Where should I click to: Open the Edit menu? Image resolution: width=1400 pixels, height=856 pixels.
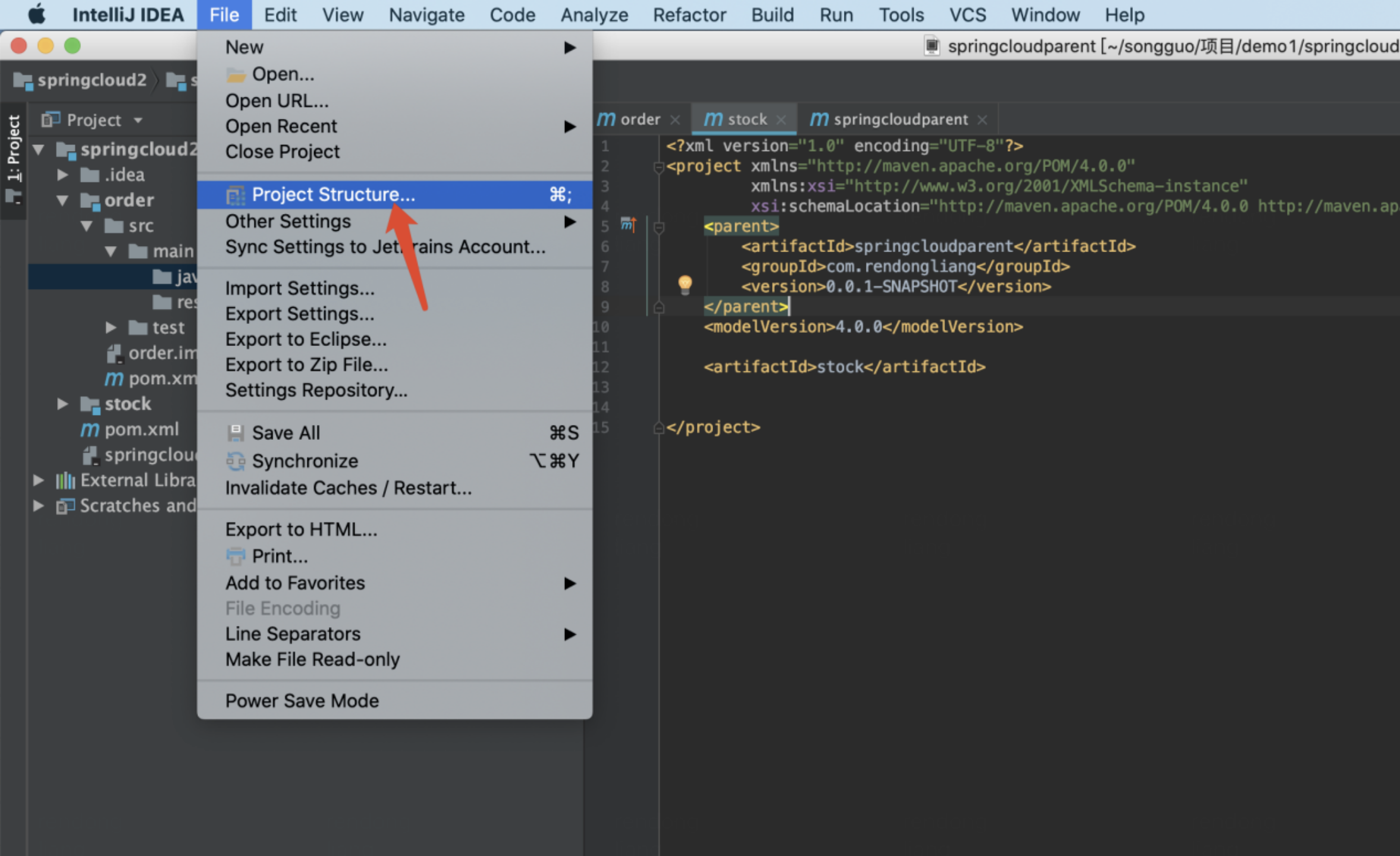(280, 14)
